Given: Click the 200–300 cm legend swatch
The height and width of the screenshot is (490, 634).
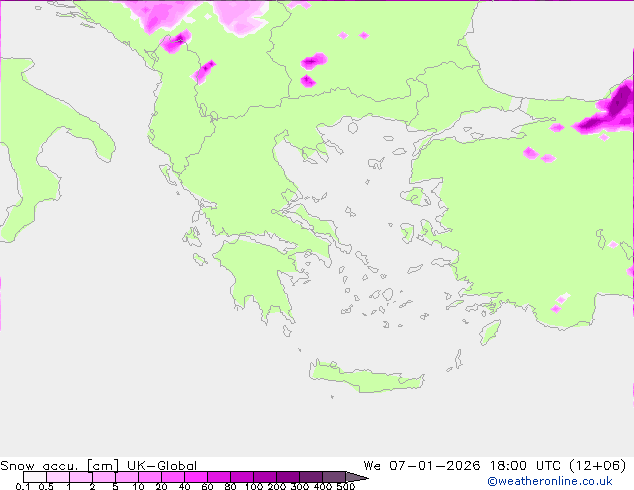Looking at the screenshot, I should (x=288, y=477).
